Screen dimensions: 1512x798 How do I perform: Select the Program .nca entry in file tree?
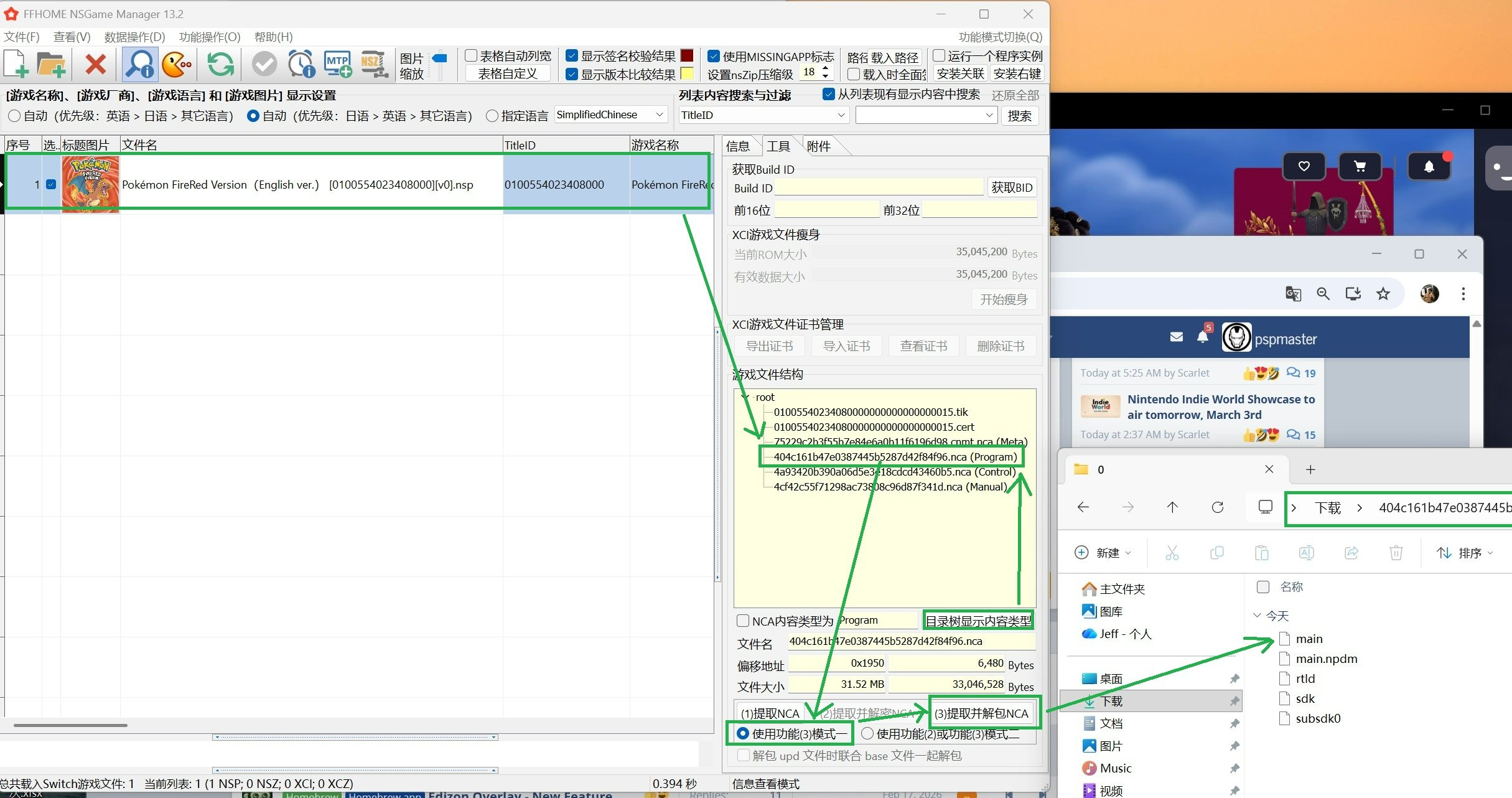tap(895, 457)
